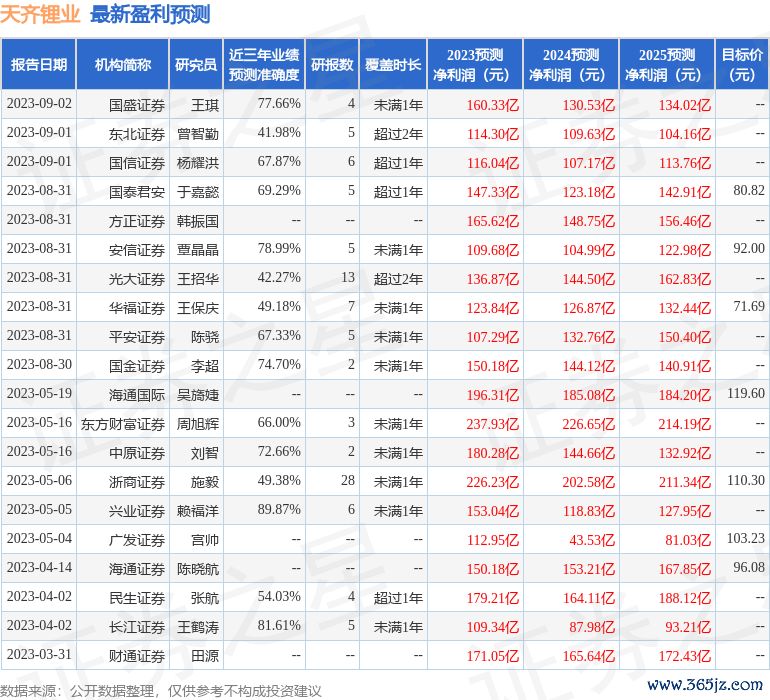The width and height of the screenshot is (770, 700).
Task: Click target price 119.60
Action: 746,393
